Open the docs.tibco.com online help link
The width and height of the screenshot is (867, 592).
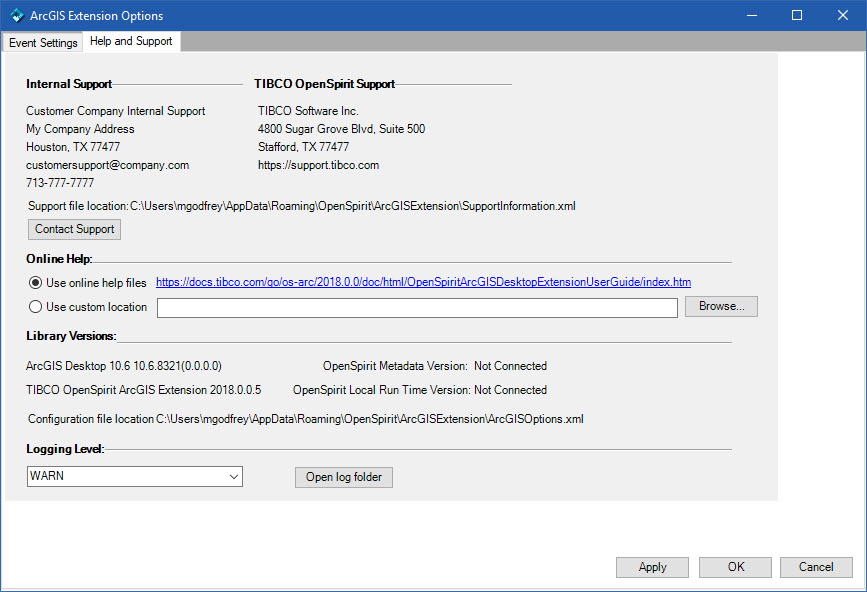423,282
